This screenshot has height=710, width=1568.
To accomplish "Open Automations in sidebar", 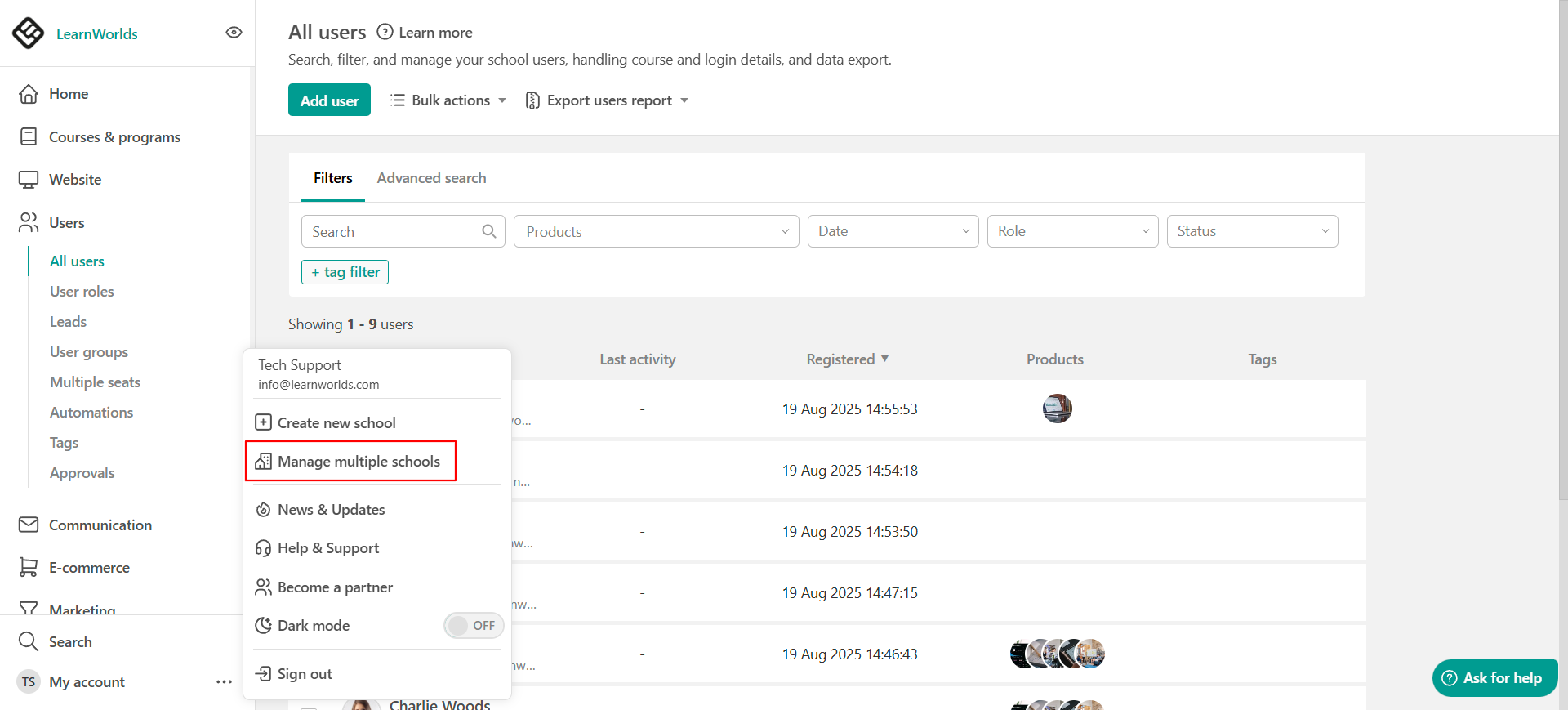I will tap(91, 412).
